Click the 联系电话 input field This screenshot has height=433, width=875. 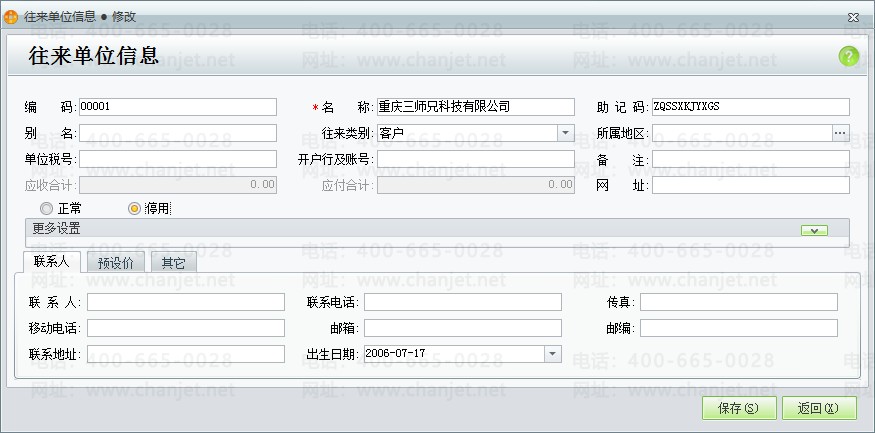(x=463, y=302)
